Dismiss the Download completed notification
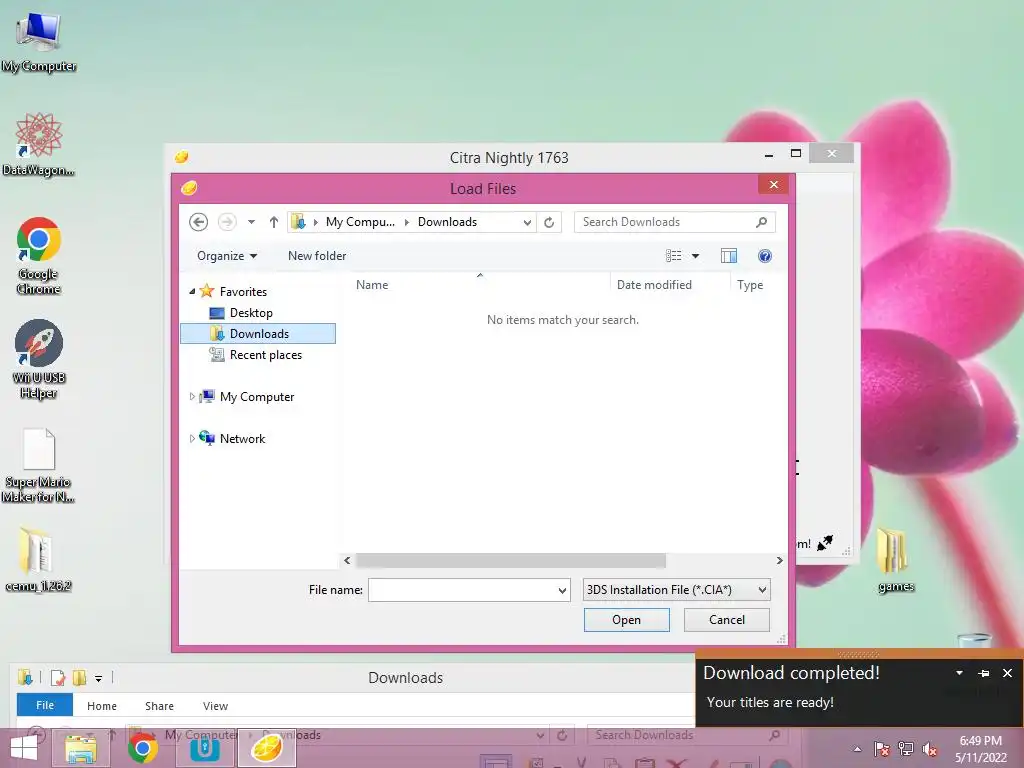Viewport: 1024px width, 768px height. (1007, 673)
